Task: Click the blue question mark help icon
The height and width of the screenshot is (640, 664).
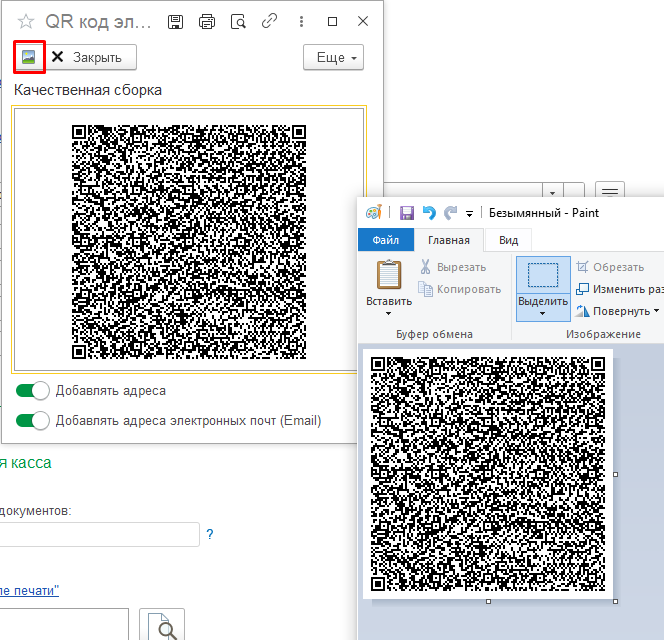Action: pos(210,534)
